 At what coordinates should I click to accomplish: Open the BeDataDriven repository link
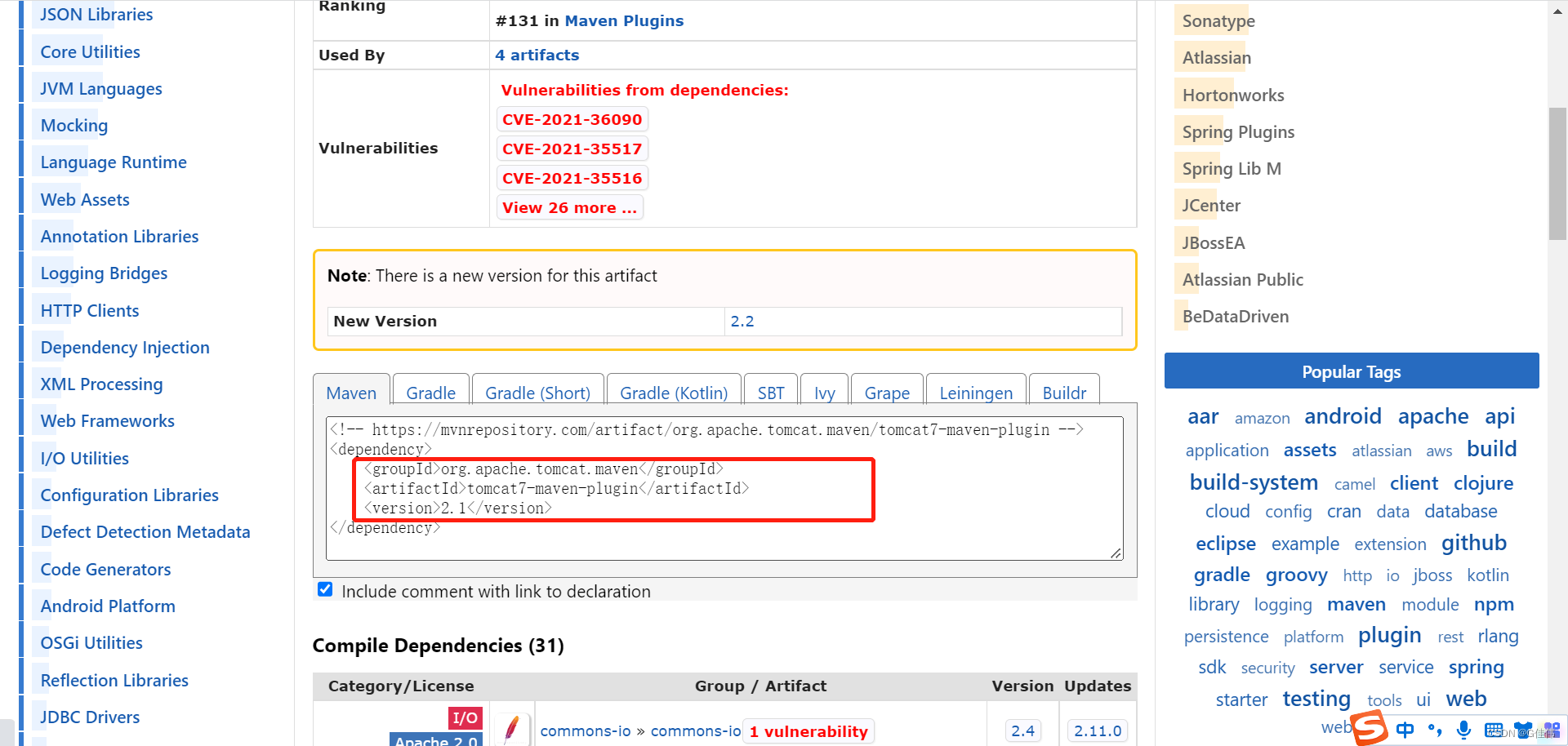tap(1236, 316)
